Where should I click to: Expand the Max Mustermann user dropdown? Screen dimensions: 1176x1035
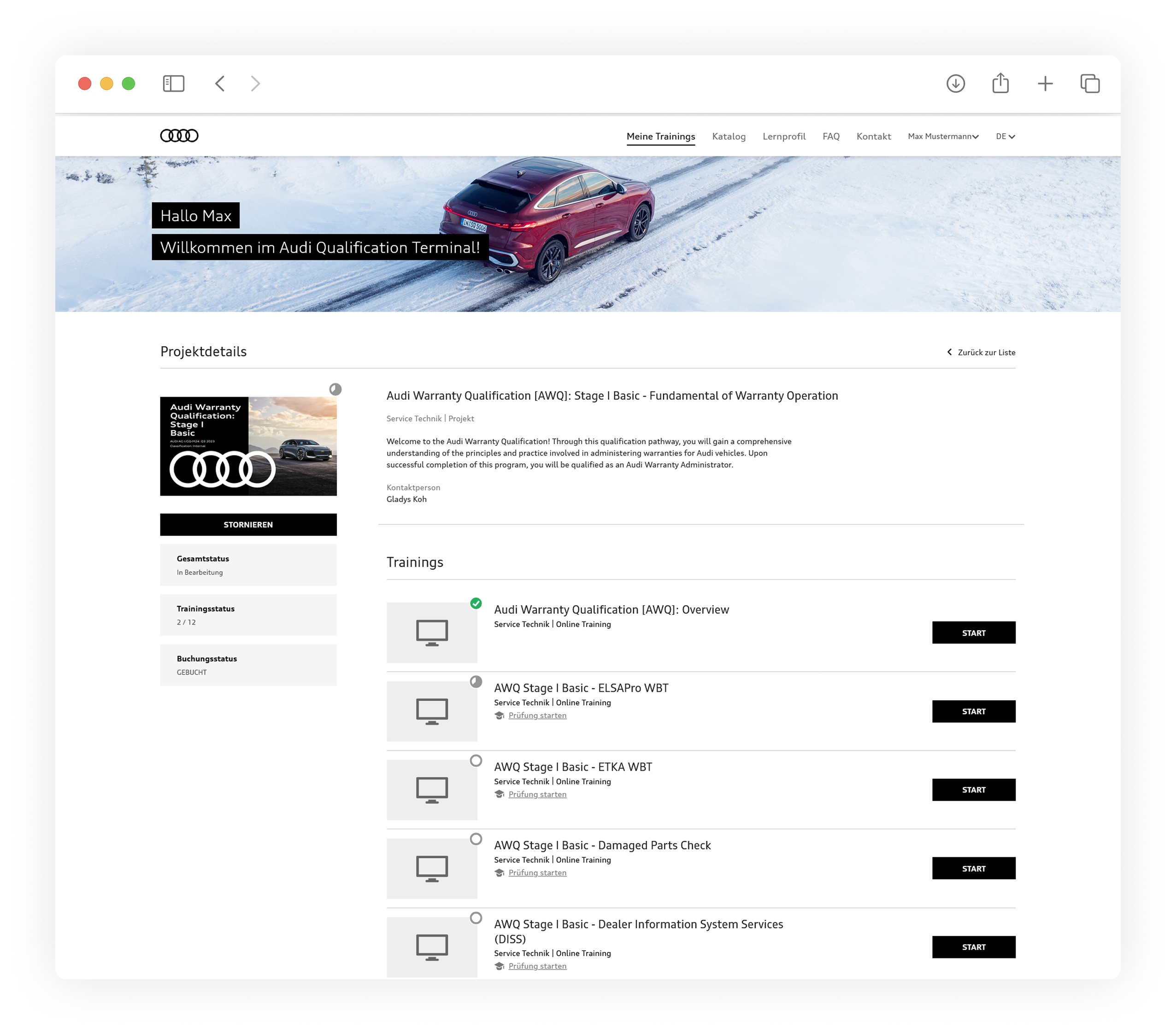tap(943, 136)
